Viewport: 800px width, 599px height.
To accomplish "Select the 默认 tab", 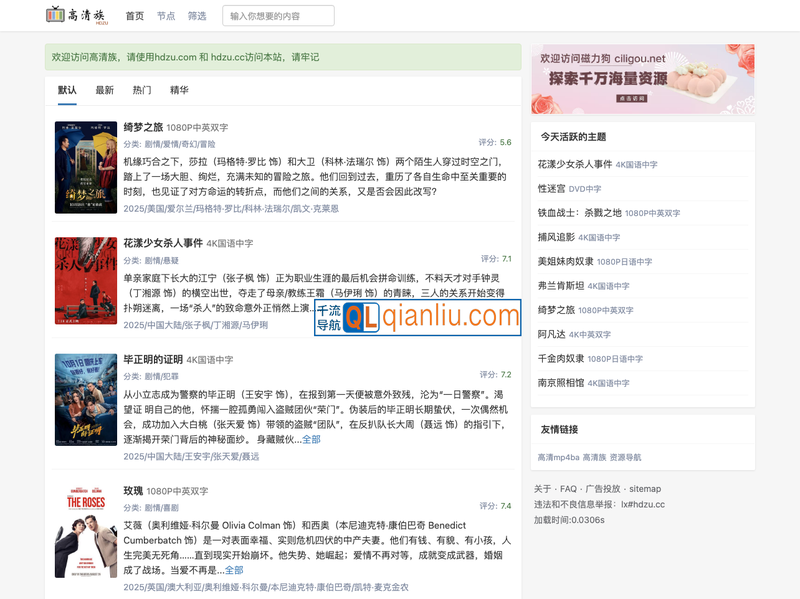I will (x=67, y=90).
